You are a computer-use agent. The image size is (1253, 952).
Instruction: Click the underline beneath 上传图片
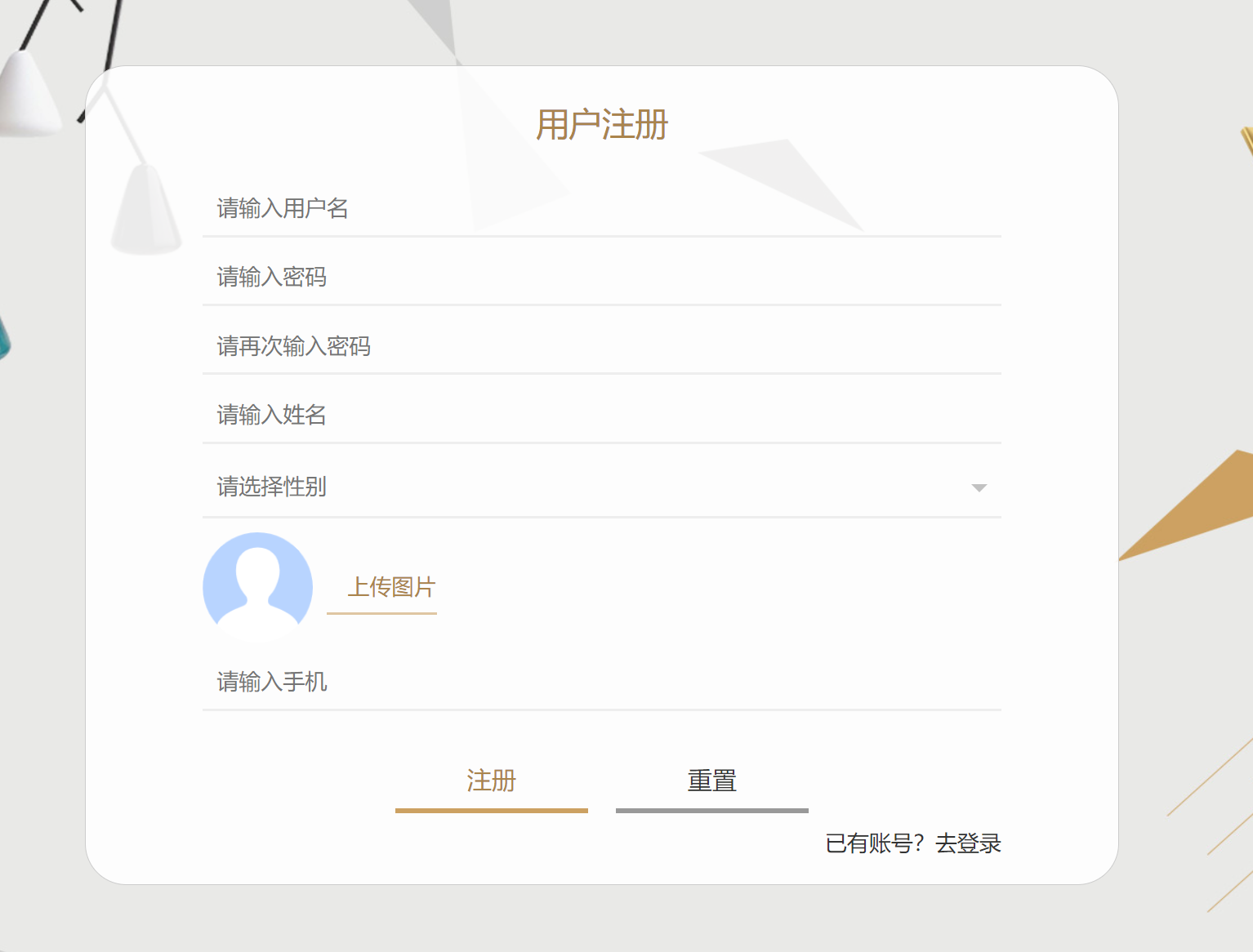click(381, 612)
